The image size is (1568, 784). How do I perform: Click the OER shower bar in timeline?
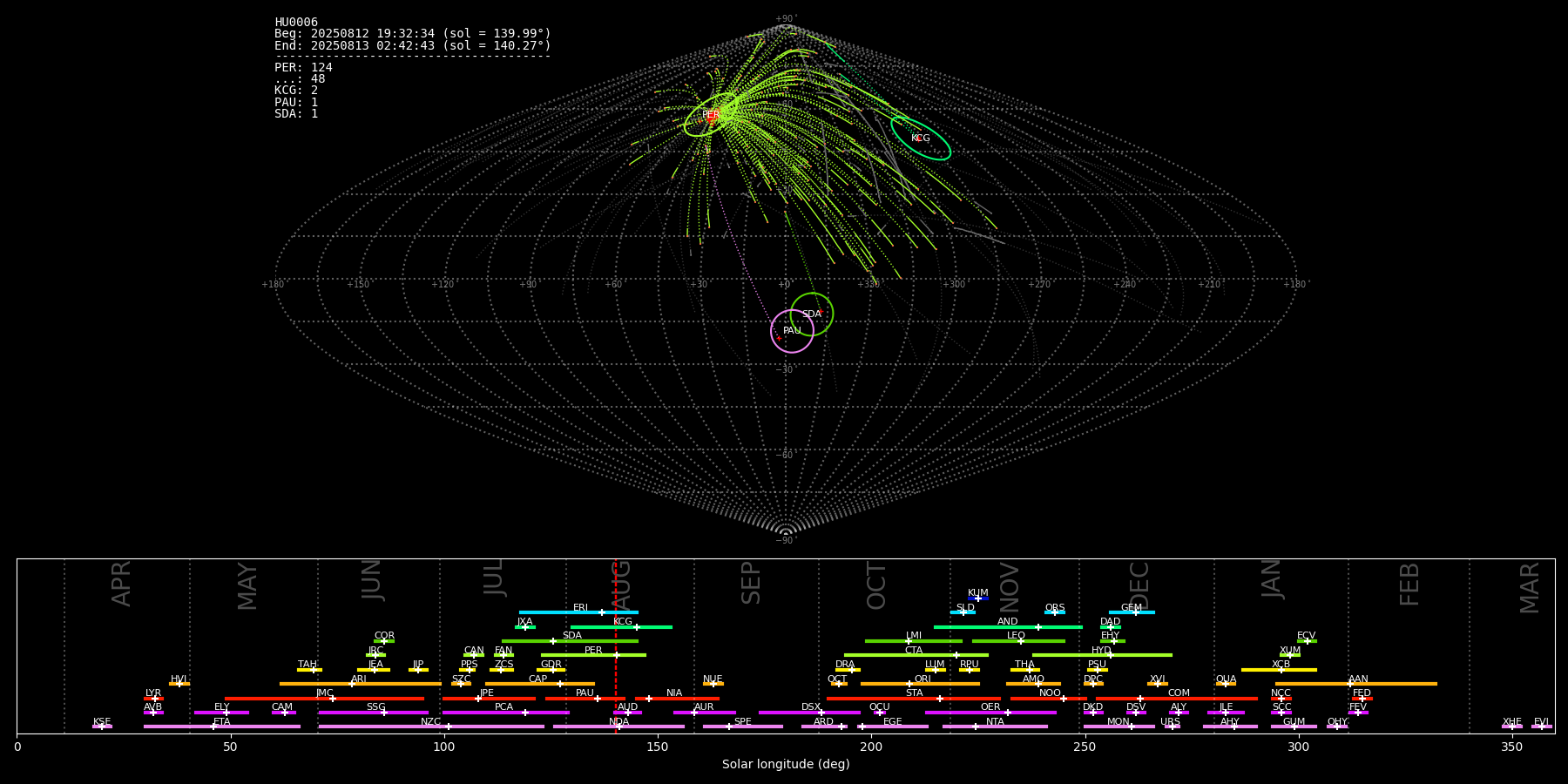pos(990,713)
